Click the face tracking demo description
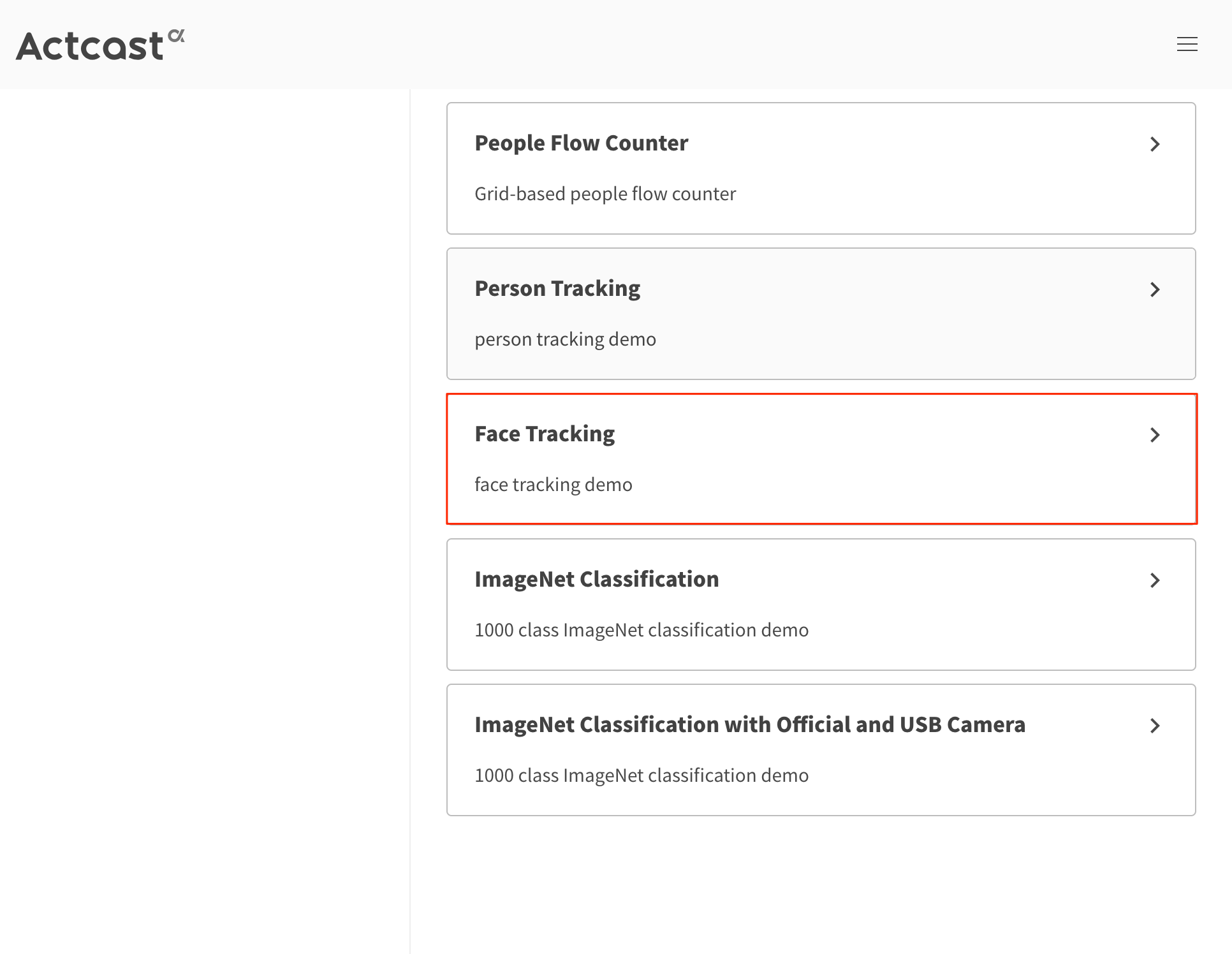 tap(552, 484)
